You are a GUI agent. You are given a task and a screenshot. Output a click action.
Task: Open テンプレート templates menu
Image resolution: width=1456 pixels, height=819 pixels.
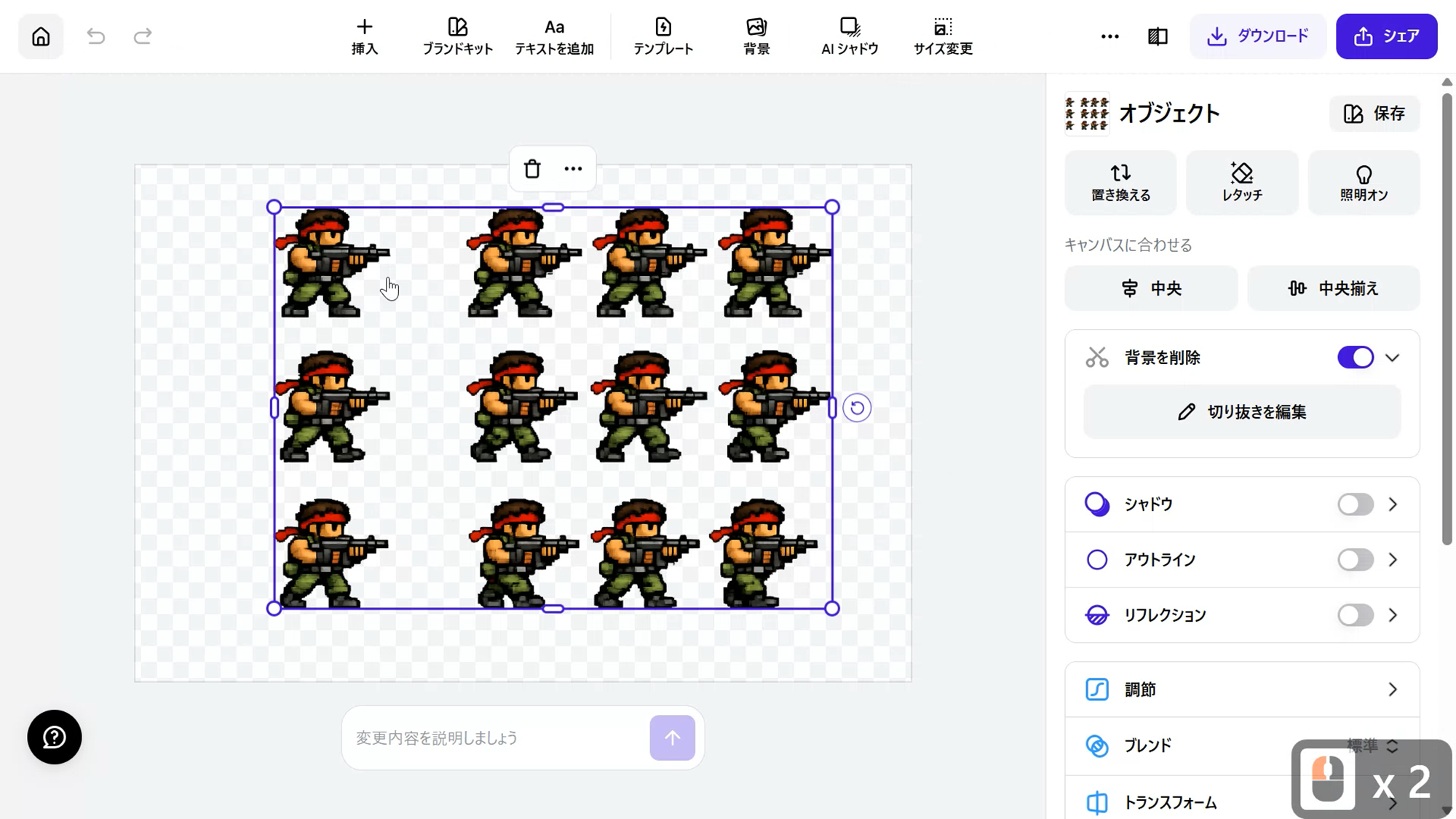663,36
